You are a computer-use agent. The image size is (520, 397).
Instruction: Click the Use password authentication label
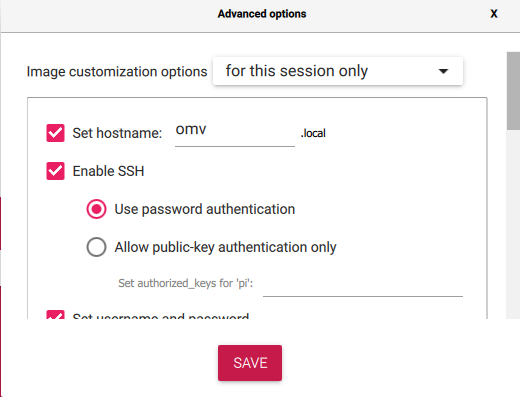[205, 209]
